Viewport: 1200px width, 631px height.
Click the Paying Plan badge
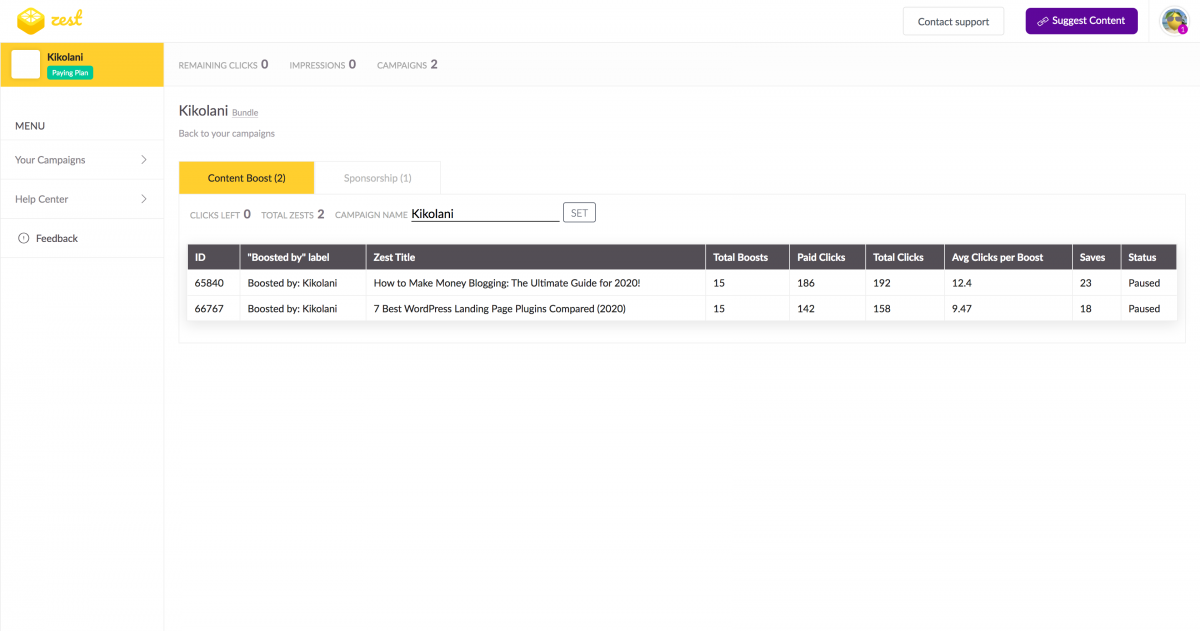point(70,73)
